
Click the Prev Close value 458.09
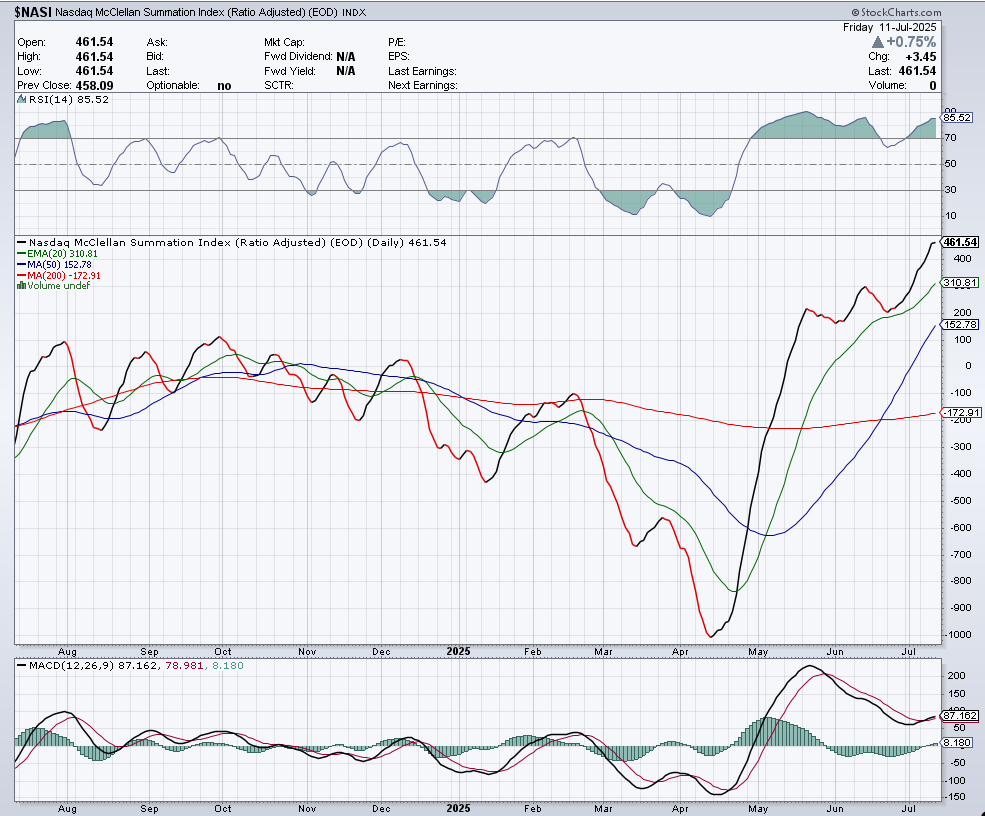point(94,85)
